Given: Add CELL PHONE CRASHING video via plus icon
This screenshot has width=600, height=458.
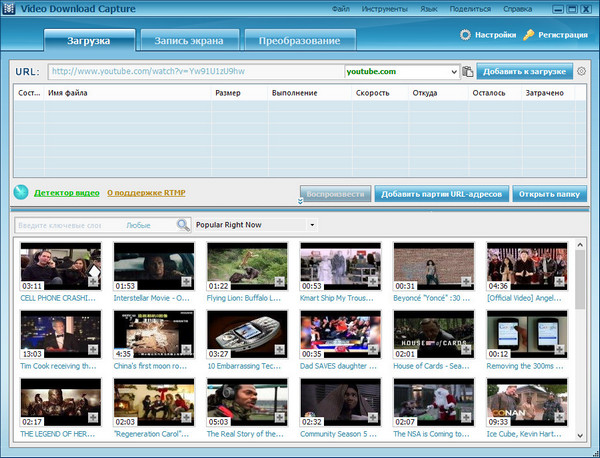Looking at the screenshot, I should point(91,283).
